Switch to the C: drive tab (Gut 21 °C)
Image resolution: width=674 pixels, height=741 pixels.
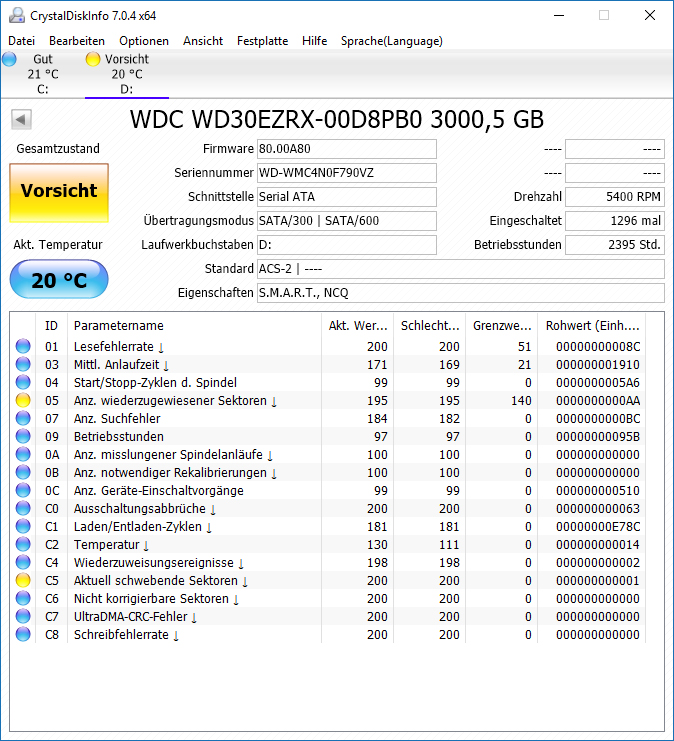coord(43,74)
